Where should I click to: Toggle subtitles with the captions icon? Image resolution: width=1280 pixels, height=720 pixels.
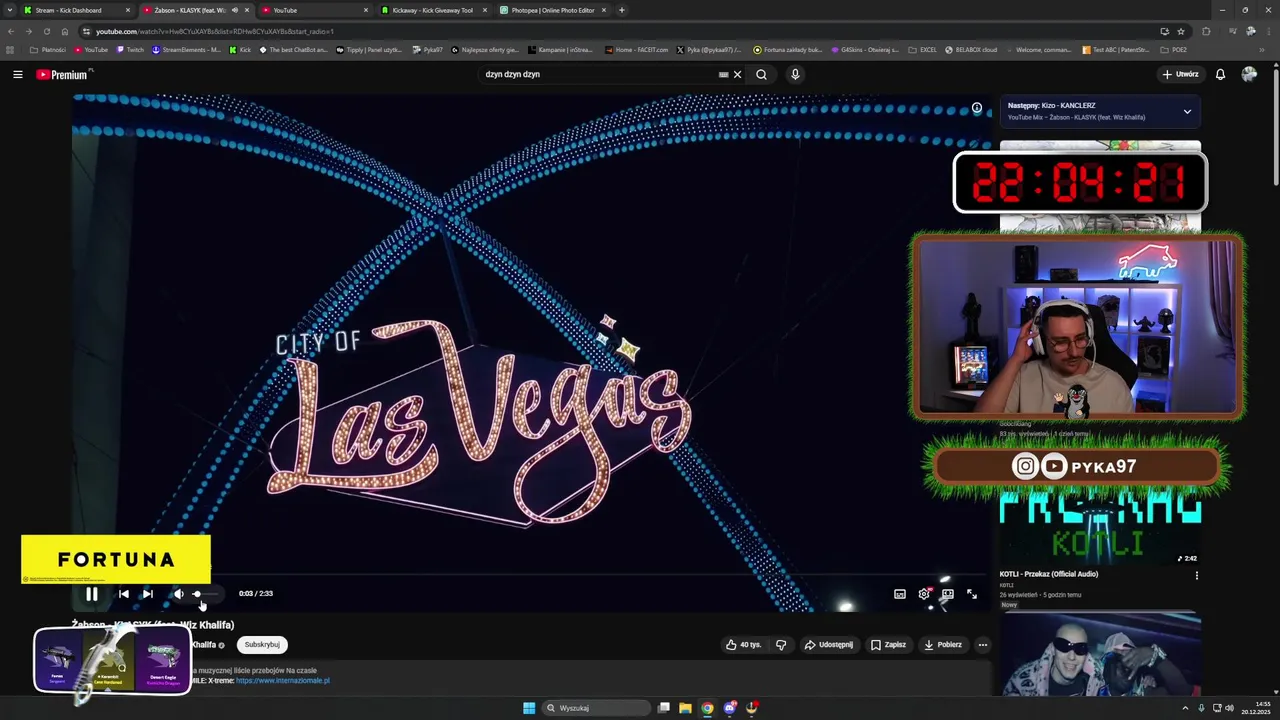(x=899, y=594)
